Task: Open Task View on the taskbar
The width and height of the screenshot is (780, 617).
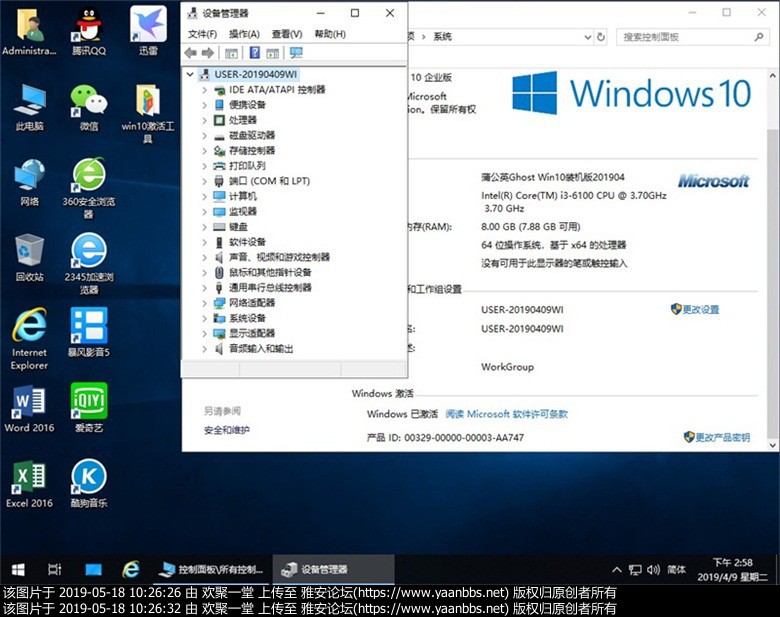Action: point(55,569)
